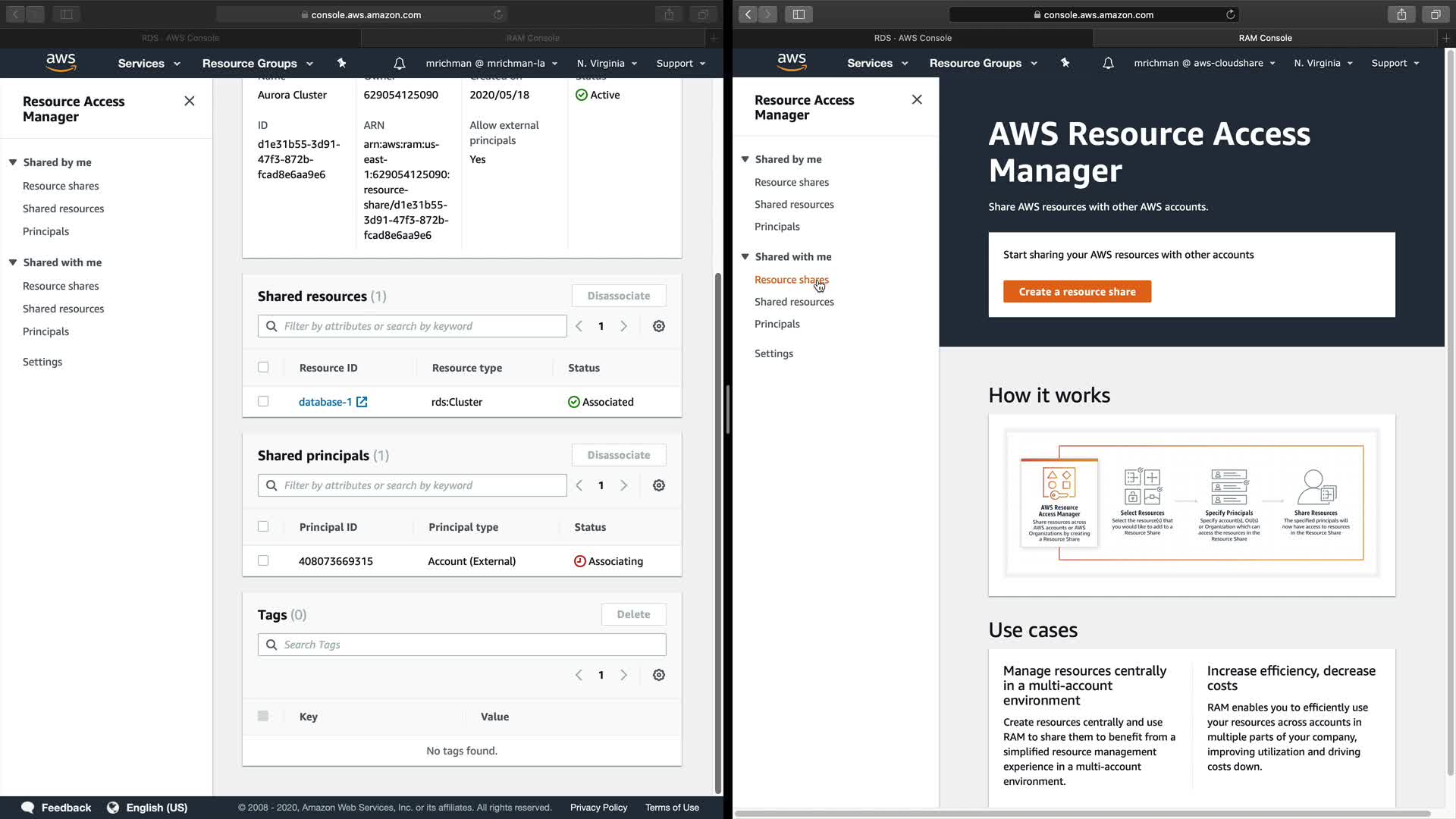The height and width of the screenshot is (819, 1456).
Task: Click reload icon in right browser address bar
Action: pyautogui.click(x=1231, y=14)
